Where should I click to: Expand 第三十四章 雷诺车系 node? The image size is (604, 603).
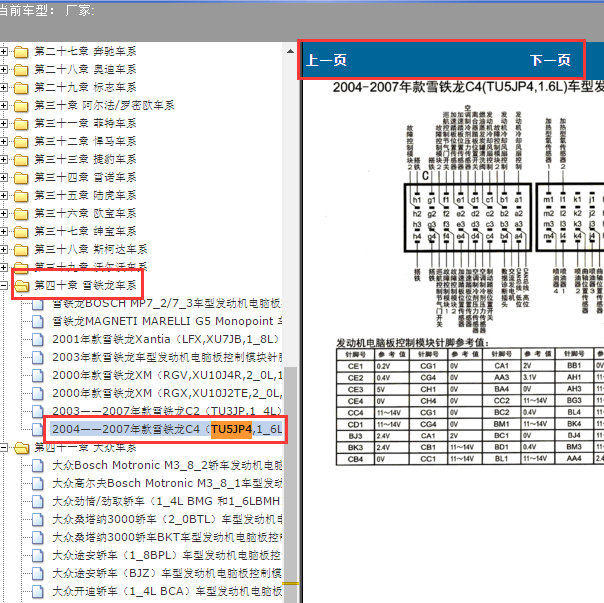point(3,177)
